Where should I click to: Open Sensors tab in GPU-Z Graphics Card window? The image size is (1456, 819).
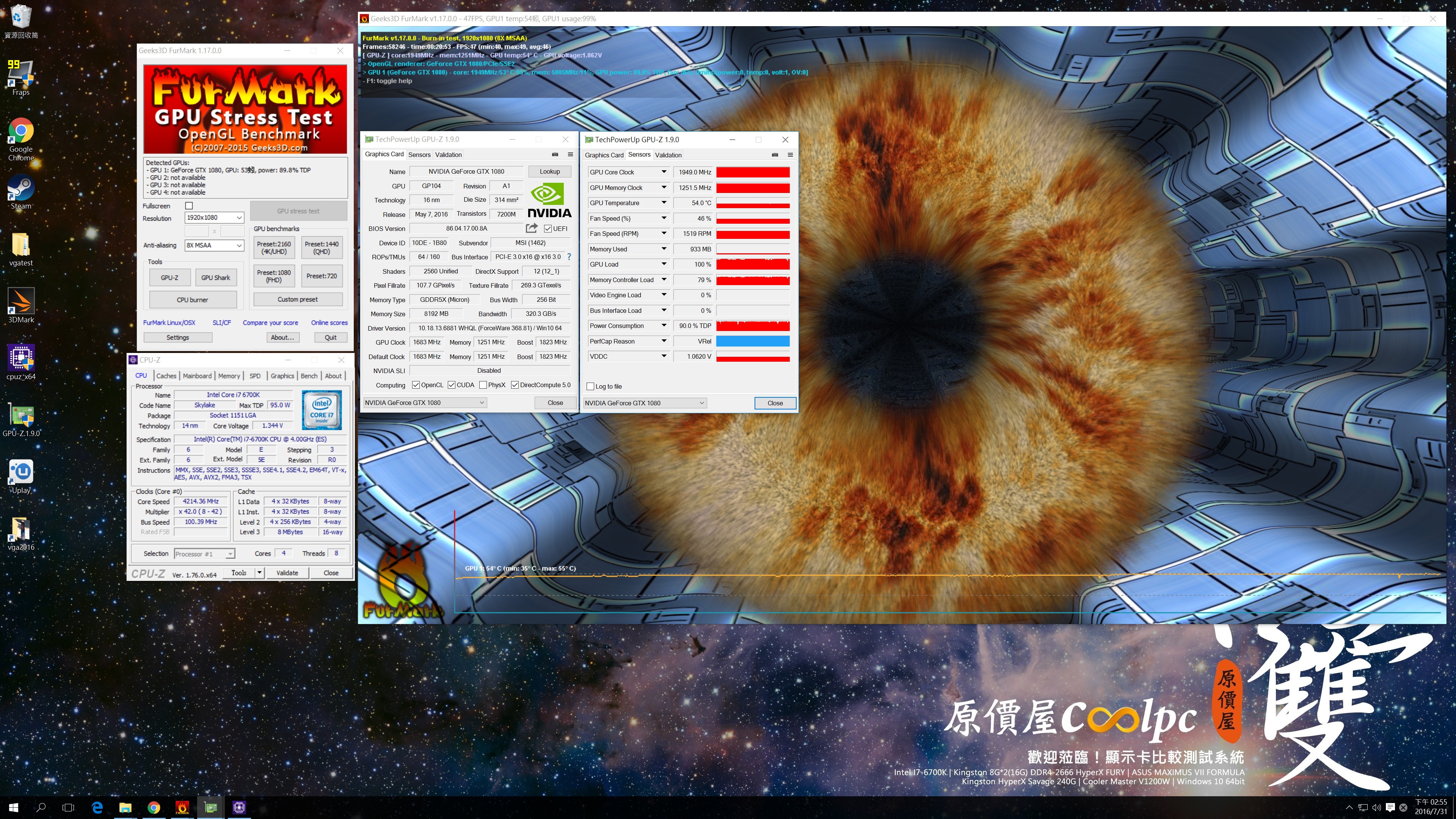(x=419, y=154)
